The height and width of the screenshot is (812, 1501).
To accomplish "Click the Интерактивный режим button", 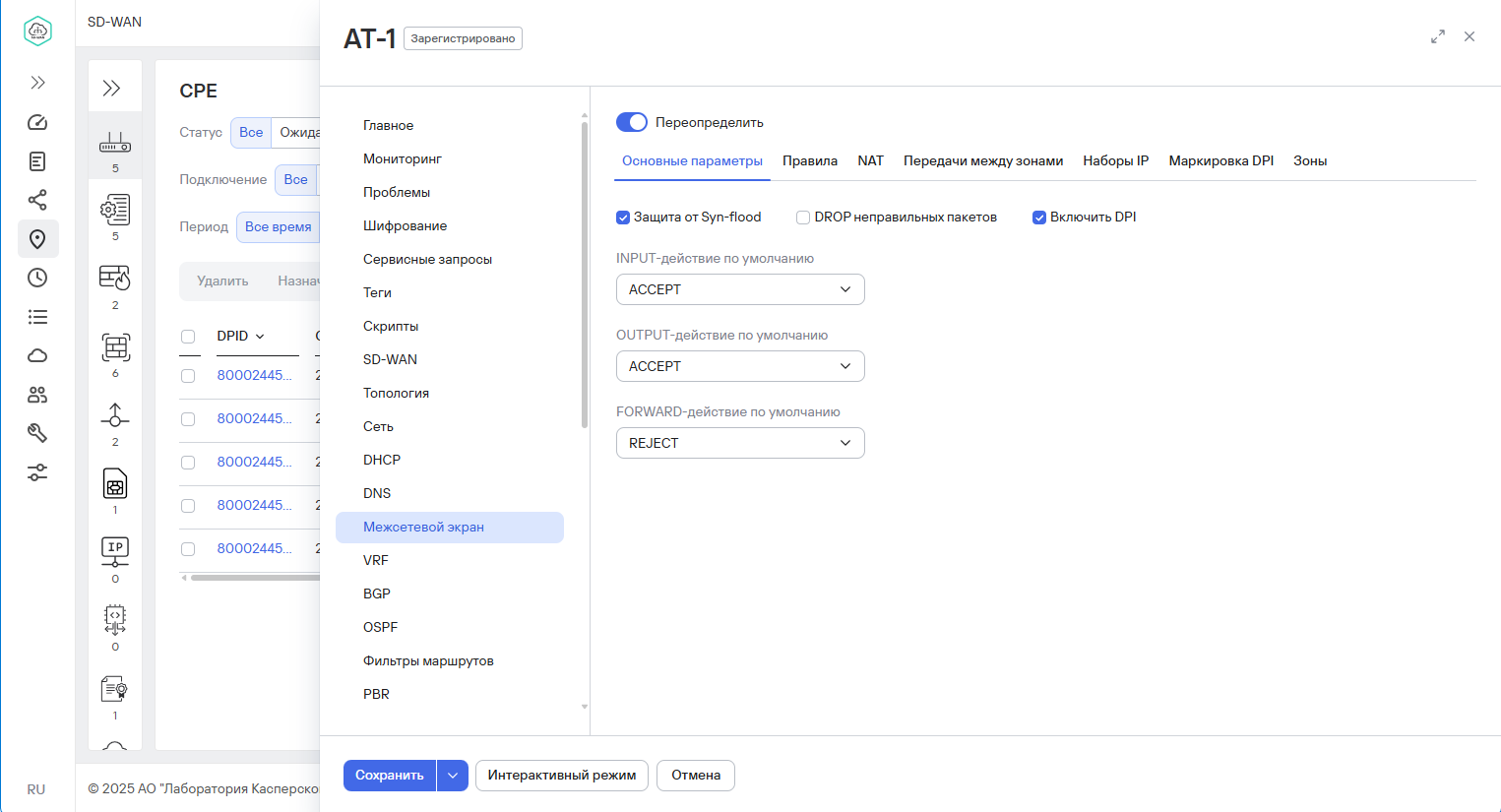I will [562, 776].
